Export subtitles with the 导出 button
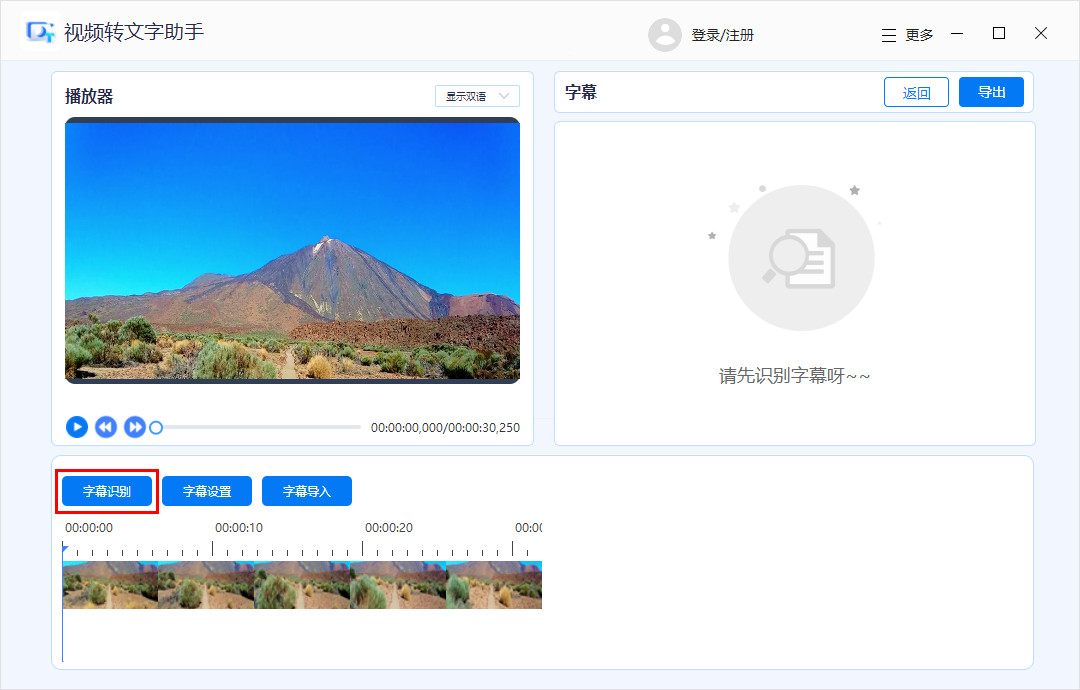The height and width of the screenshot is (690, 1080). tap(991, 92)
